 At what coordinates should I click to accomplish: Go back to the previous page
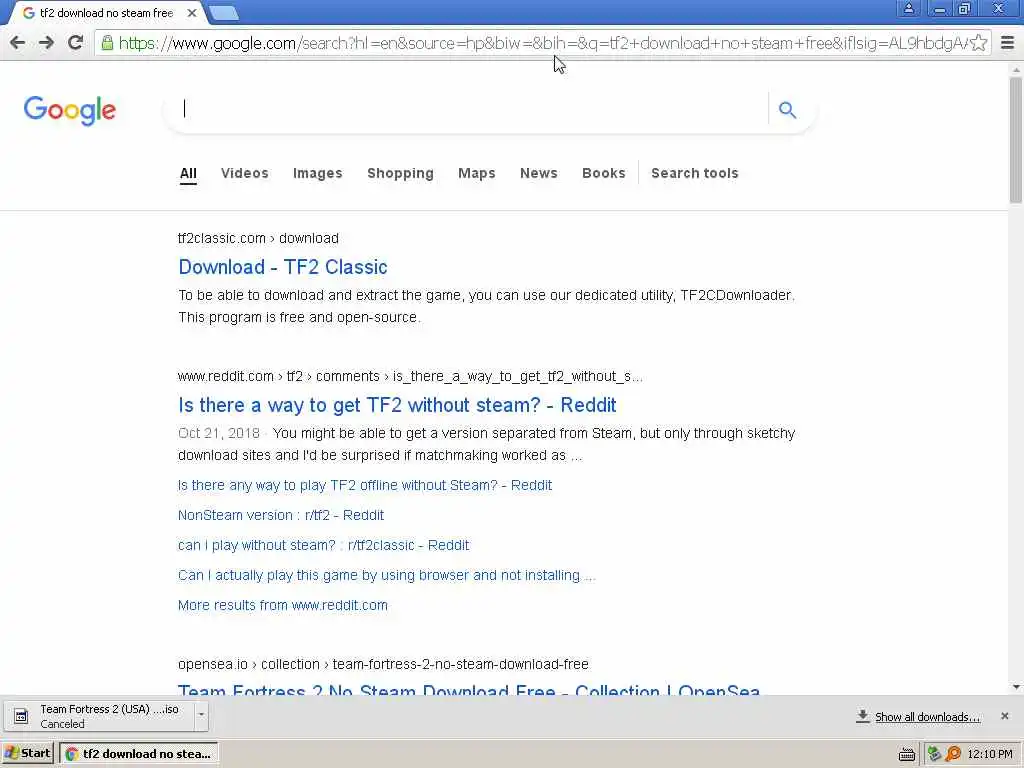(x=18, y=43)
